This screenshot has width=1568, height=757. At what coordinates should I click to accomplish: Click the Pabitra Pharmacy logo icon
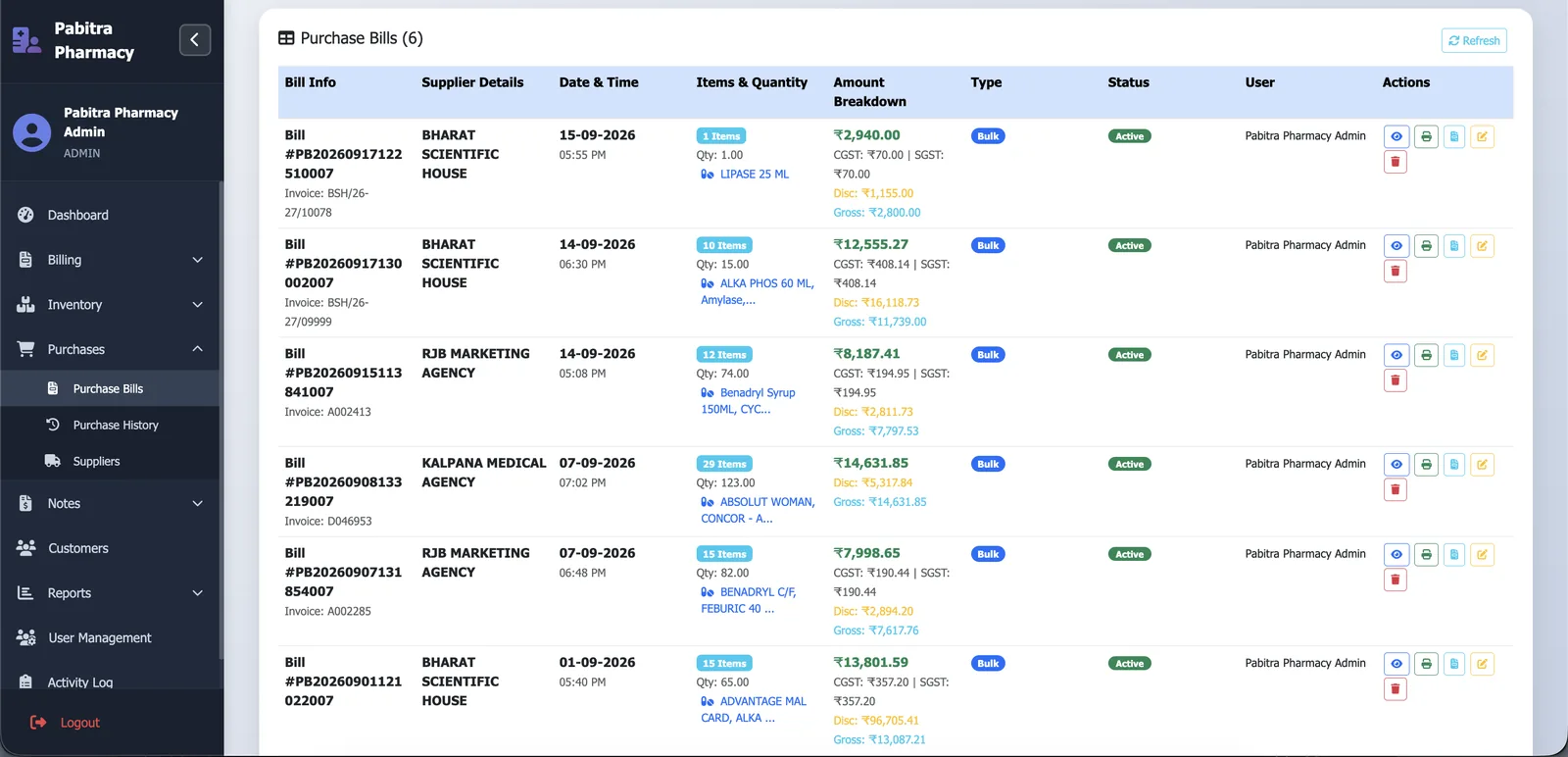(26, 40)
